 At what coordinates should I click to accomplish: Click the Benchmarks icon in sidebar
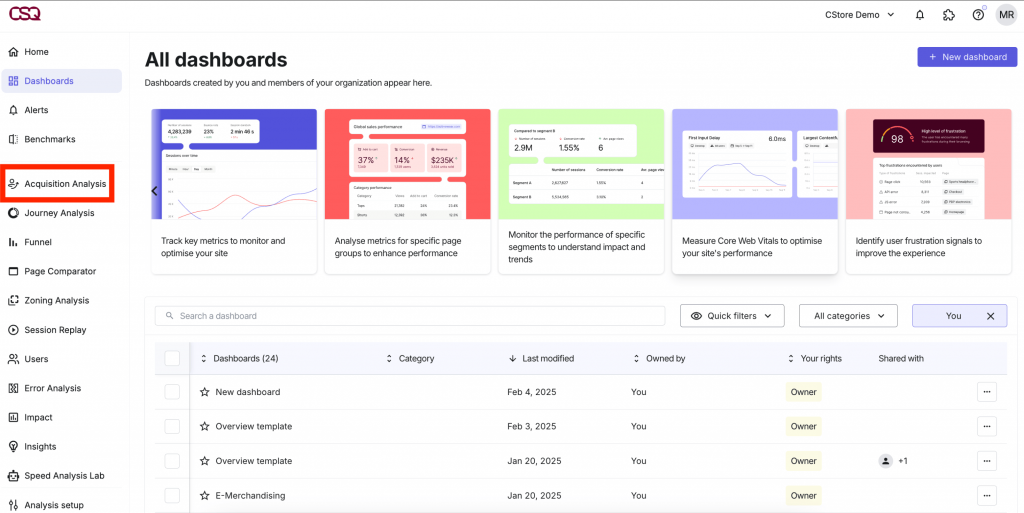coord(13,139)
